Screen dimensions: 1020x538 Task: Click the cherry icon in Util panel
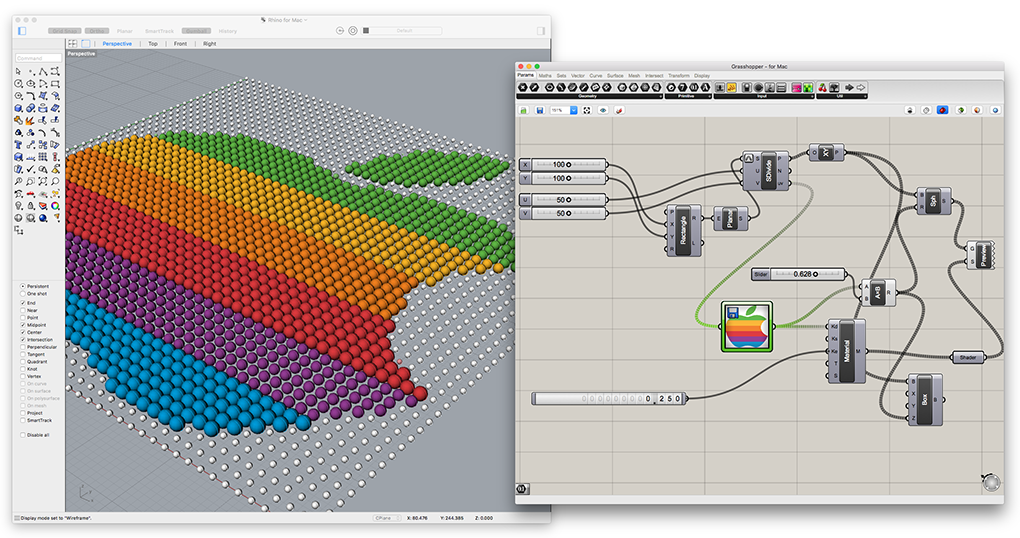(x=822, y=87)
